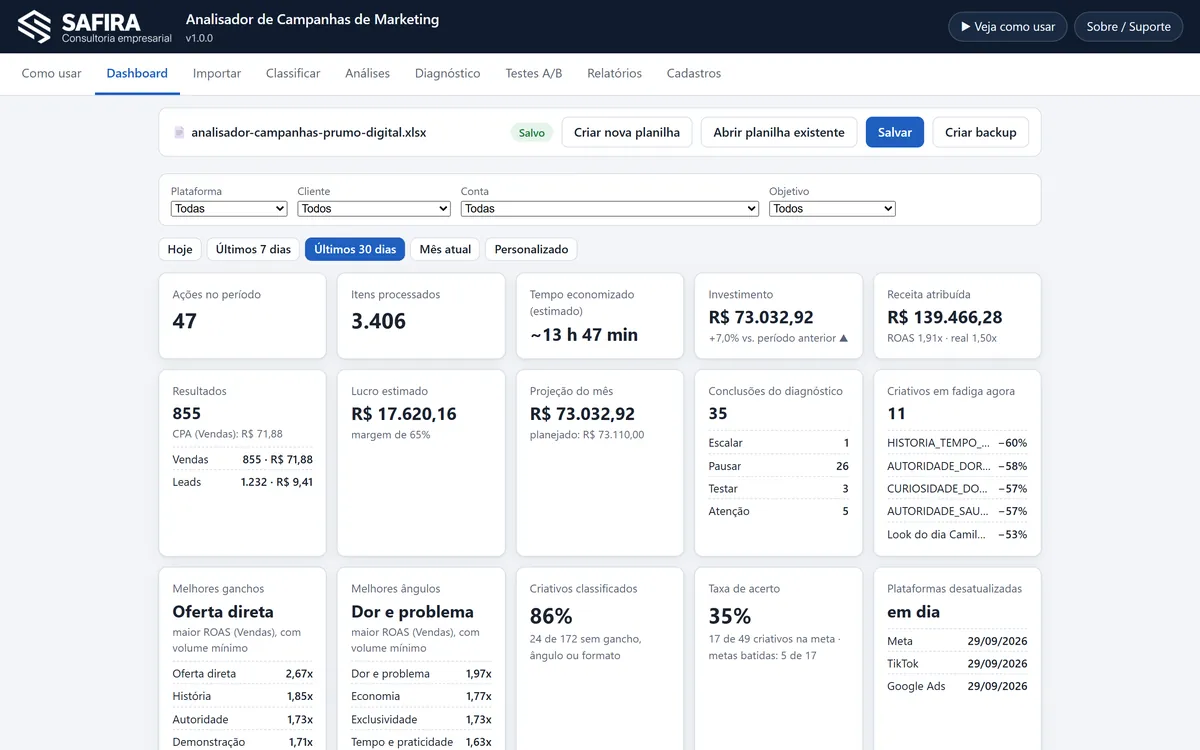This screenshot has width=1200, height=750.
Task: Click Lucro estimado R$ 17.620,16
Action: point(404,414)
